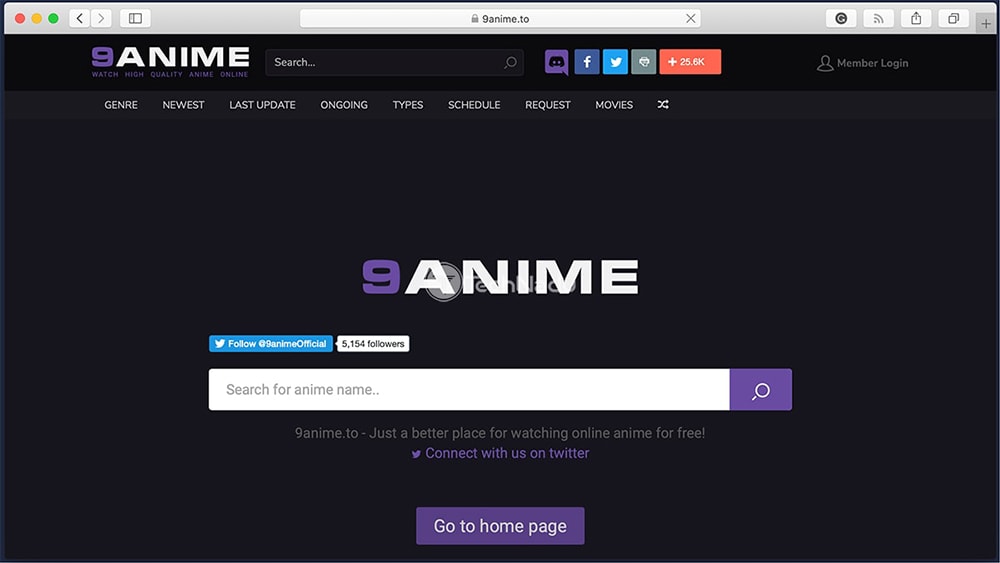Click the large 9ANIME center logo
The image size is (1000, 563).
click(500, 277)
